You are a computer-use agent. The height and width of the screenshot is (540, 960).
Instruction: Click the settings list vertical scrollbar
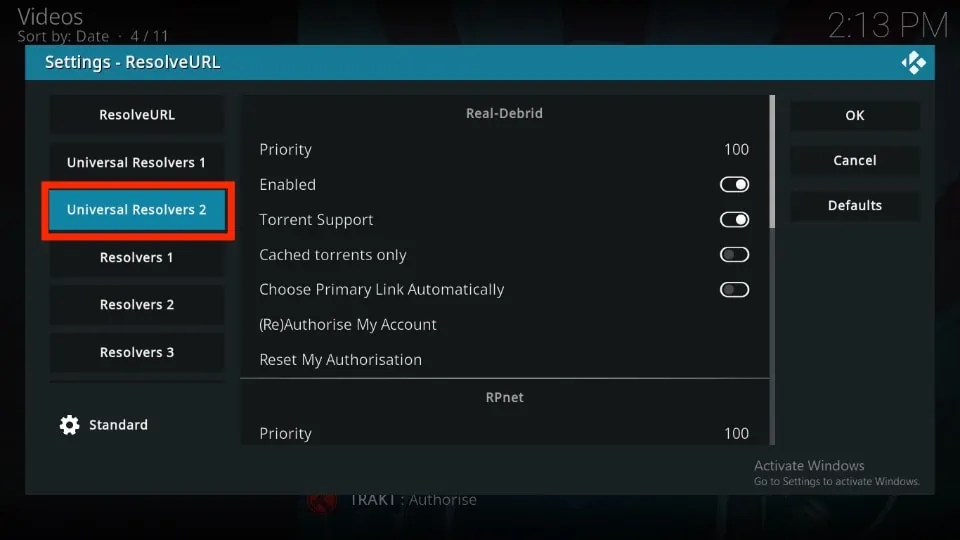click(772, 269)
